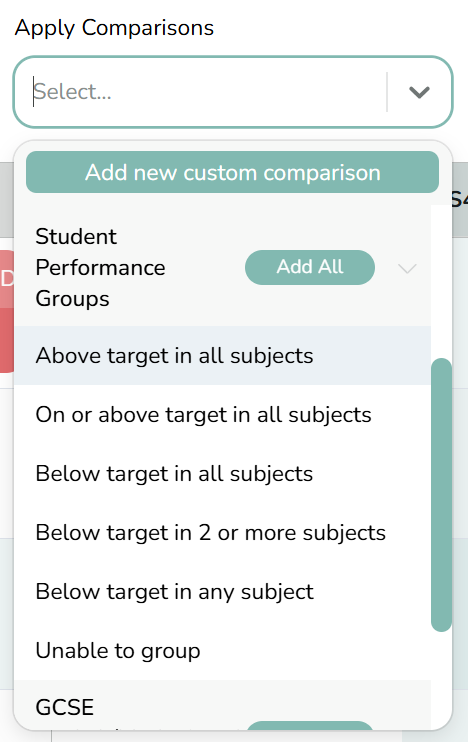The width and height of the screenshot is (468, 742).
Task: Select Below target in 2 or more subjects
Action: coord(222,532)
